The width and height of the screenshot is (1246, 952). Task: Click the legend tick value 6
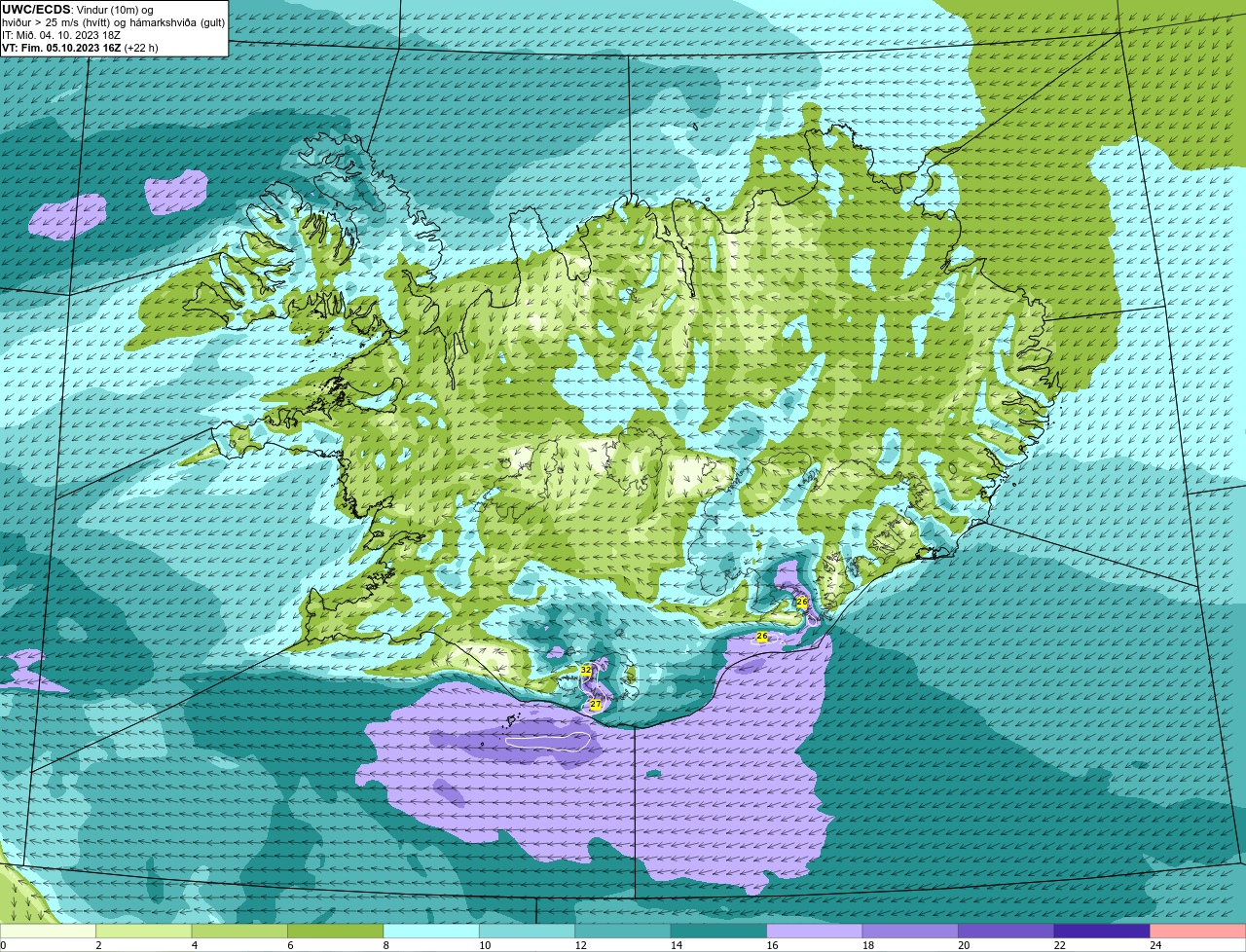(289, 945)
